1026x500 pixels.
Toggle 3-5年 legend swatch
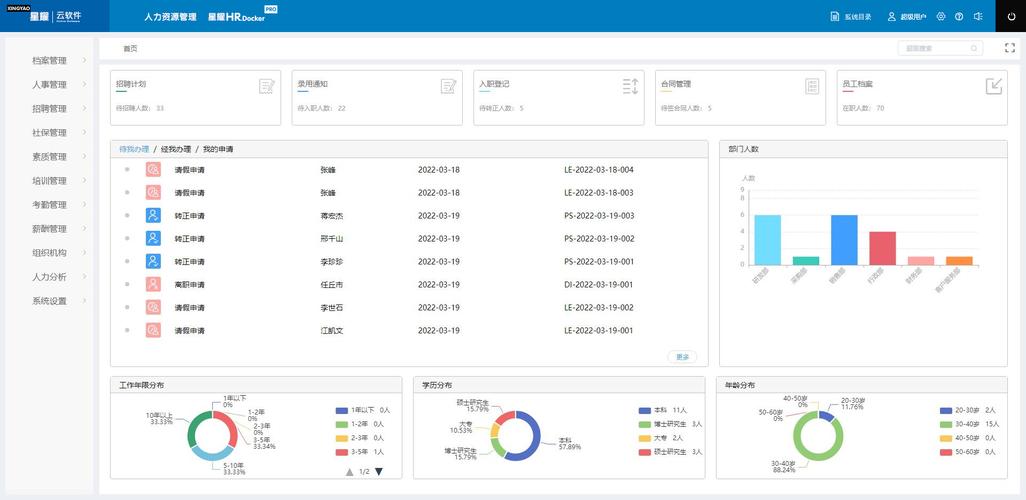coord(341,452)
